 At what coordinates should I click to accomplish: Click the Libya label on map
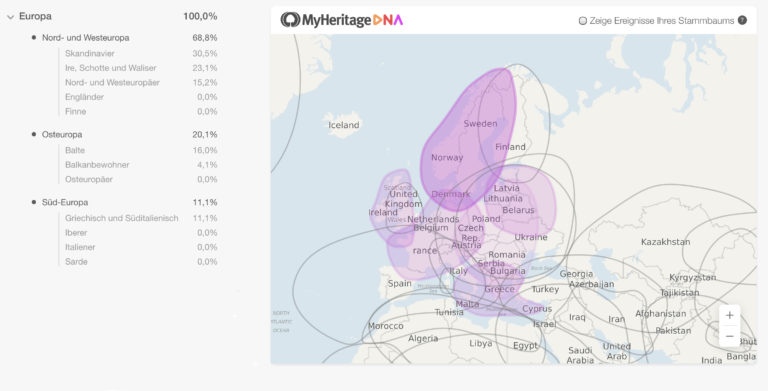[480, 343]
